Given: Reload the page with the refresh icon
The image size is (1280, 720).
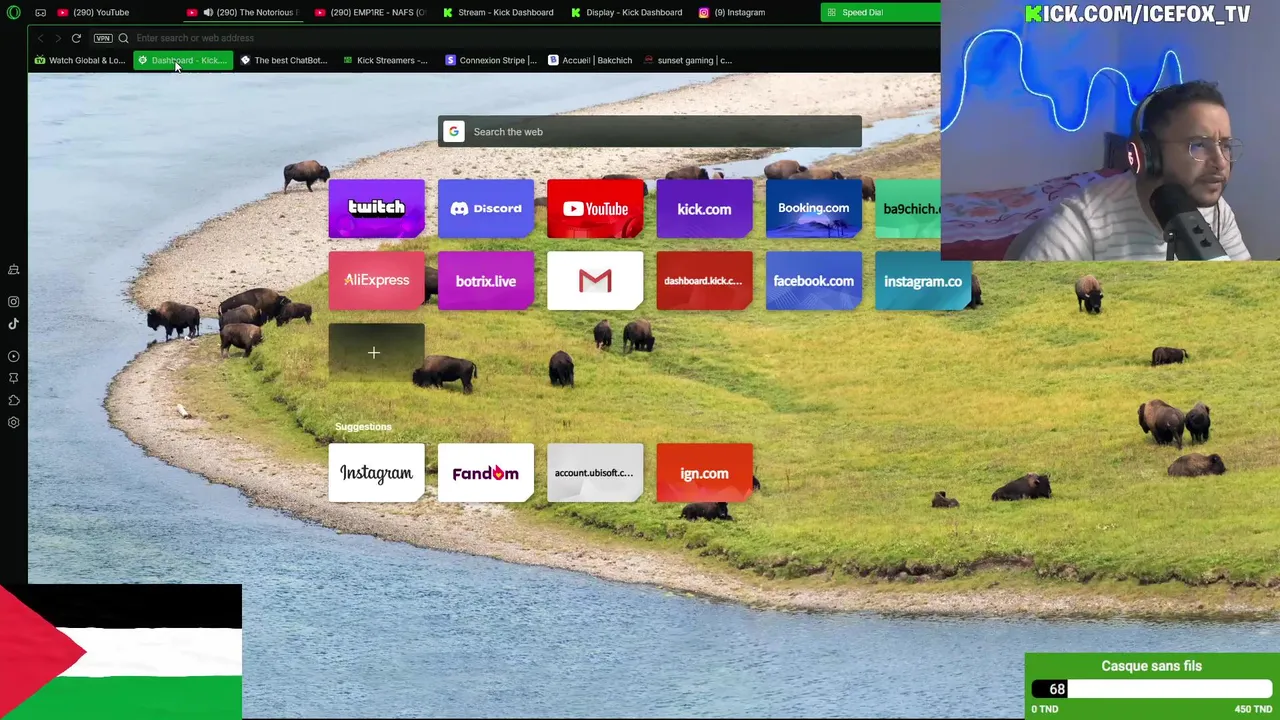Looking at the screenshot, I should [x=76, y=38].
